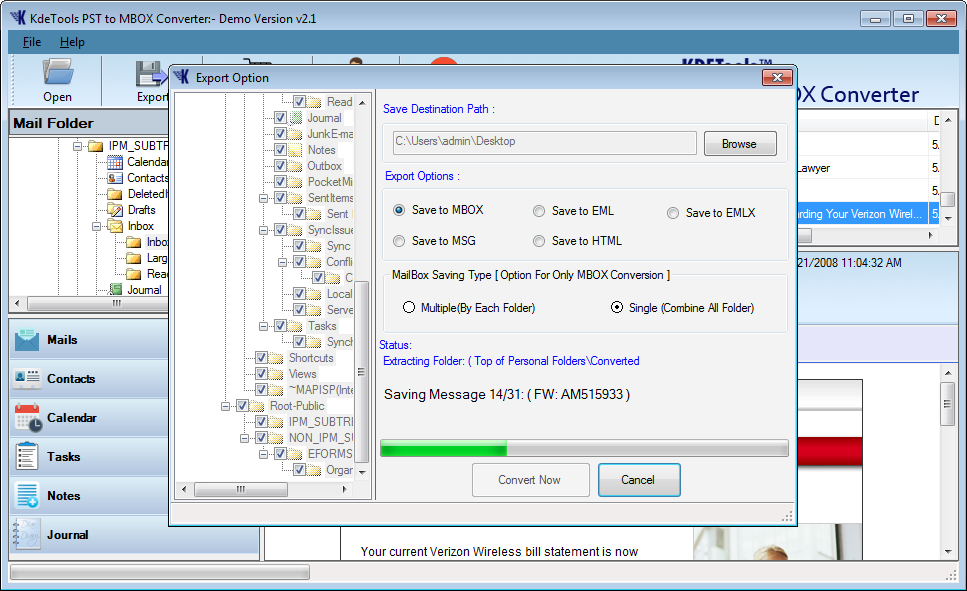967x591 pixels.
Task: Collapse the Root-Public tree node
Action: (226, 406)
